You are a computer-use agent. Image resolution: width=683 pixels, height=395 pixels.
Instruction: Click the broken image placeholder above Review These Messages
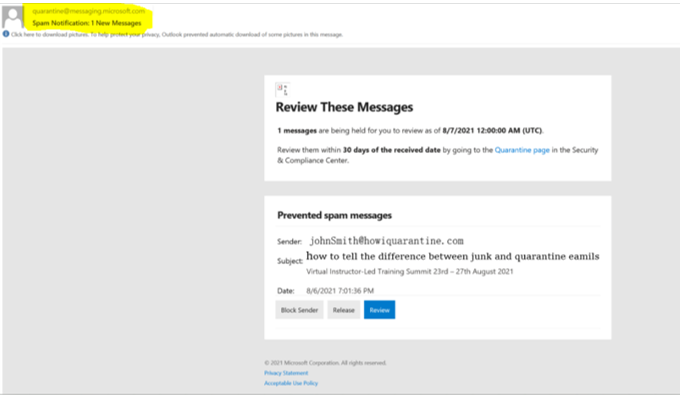tap(283, 90)
